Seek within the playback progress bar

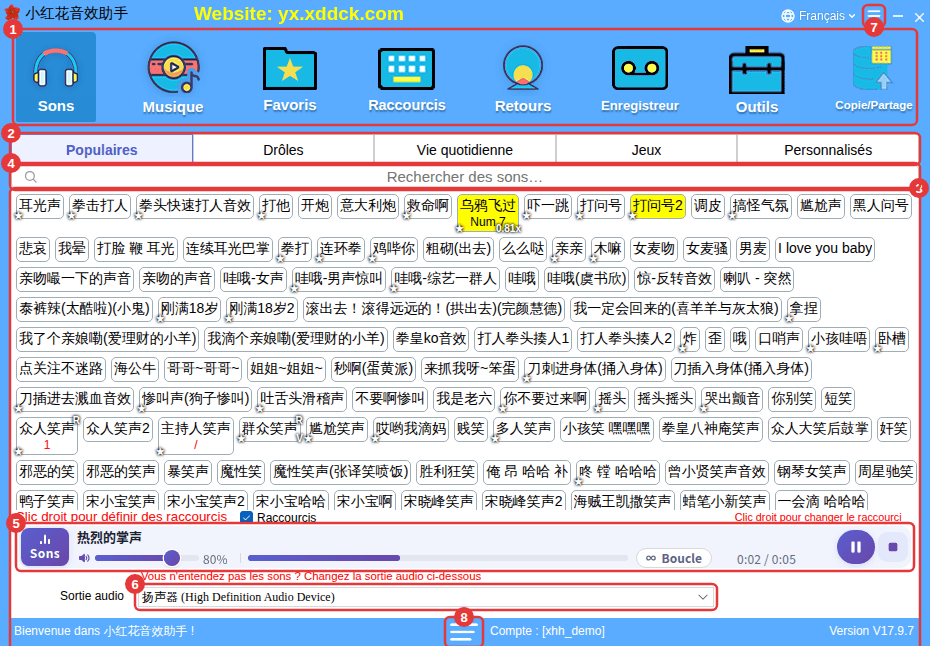(438, 558)
